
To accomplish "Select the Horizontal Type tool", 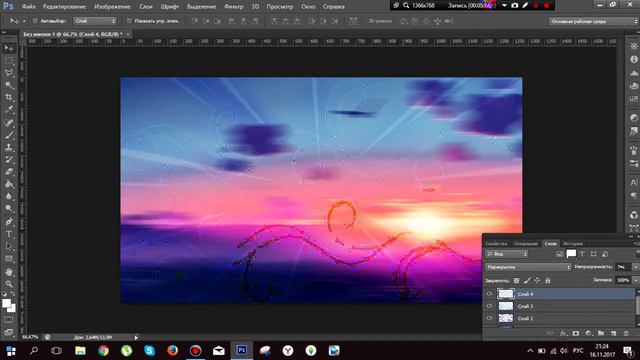I will [9, 234].
